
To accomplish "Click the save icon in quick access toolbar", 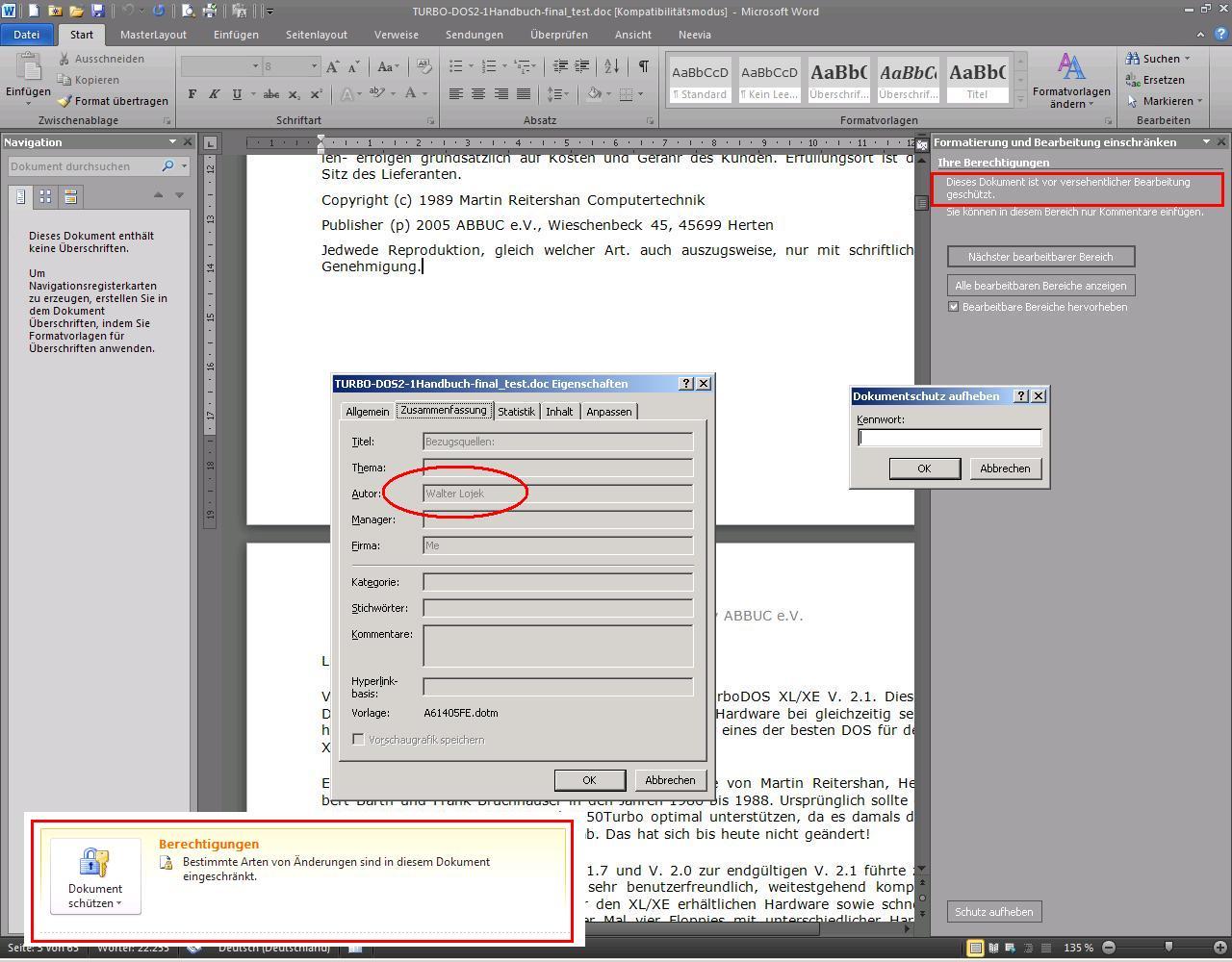I will pyautogui.click(x=97, y=12).
